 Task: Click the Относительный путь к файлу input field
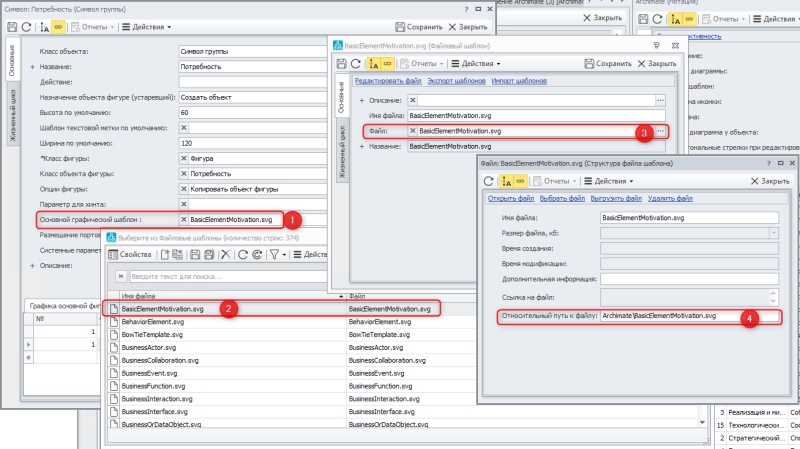coord(688,316)
